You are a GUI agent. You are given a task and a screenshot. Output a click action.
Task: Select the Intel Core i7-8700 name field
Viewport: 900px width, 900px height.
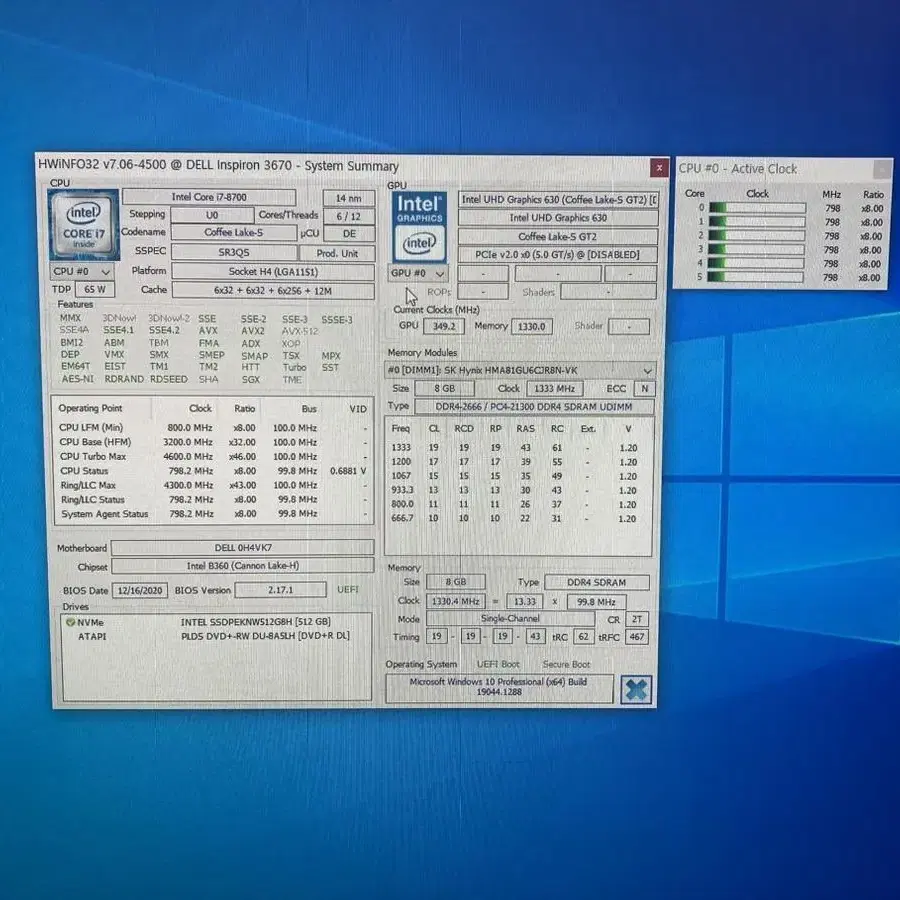pos(209,197)
